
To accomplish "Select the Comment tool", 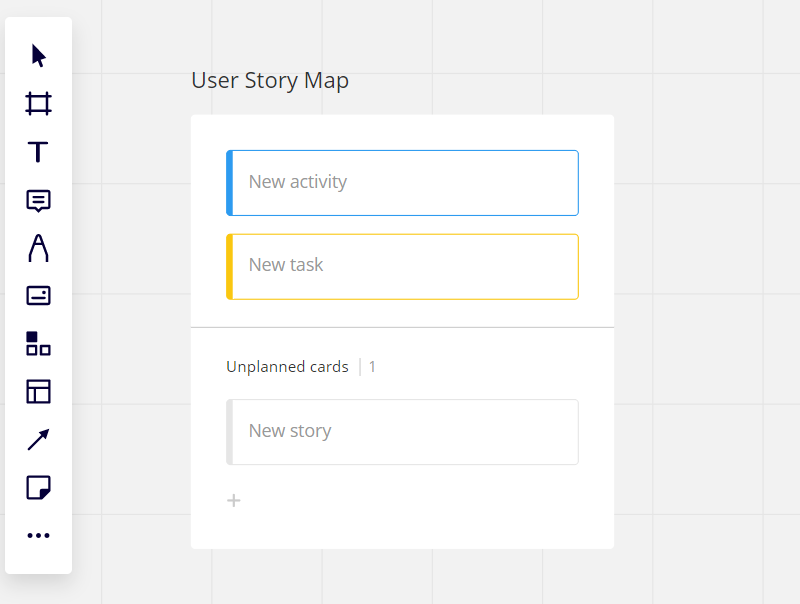I will 38,200.
